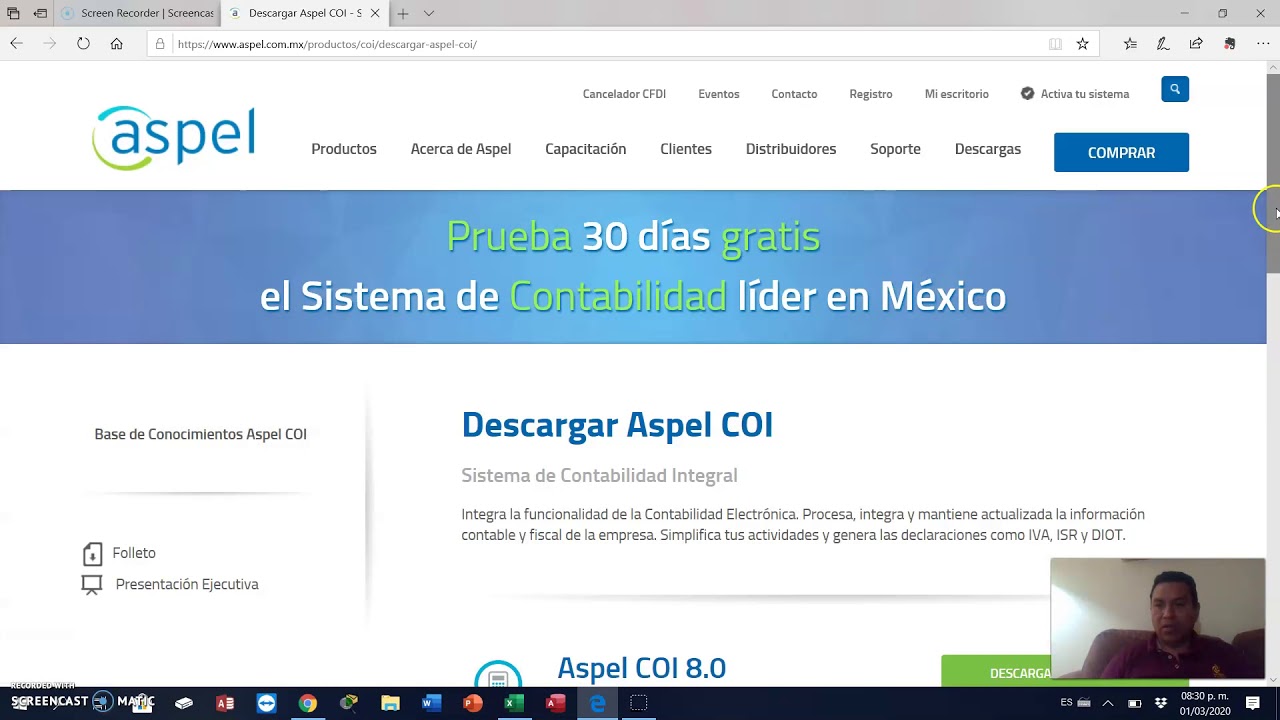
Task: Open Word from the taskbar
Action: [x=431, y=703]
